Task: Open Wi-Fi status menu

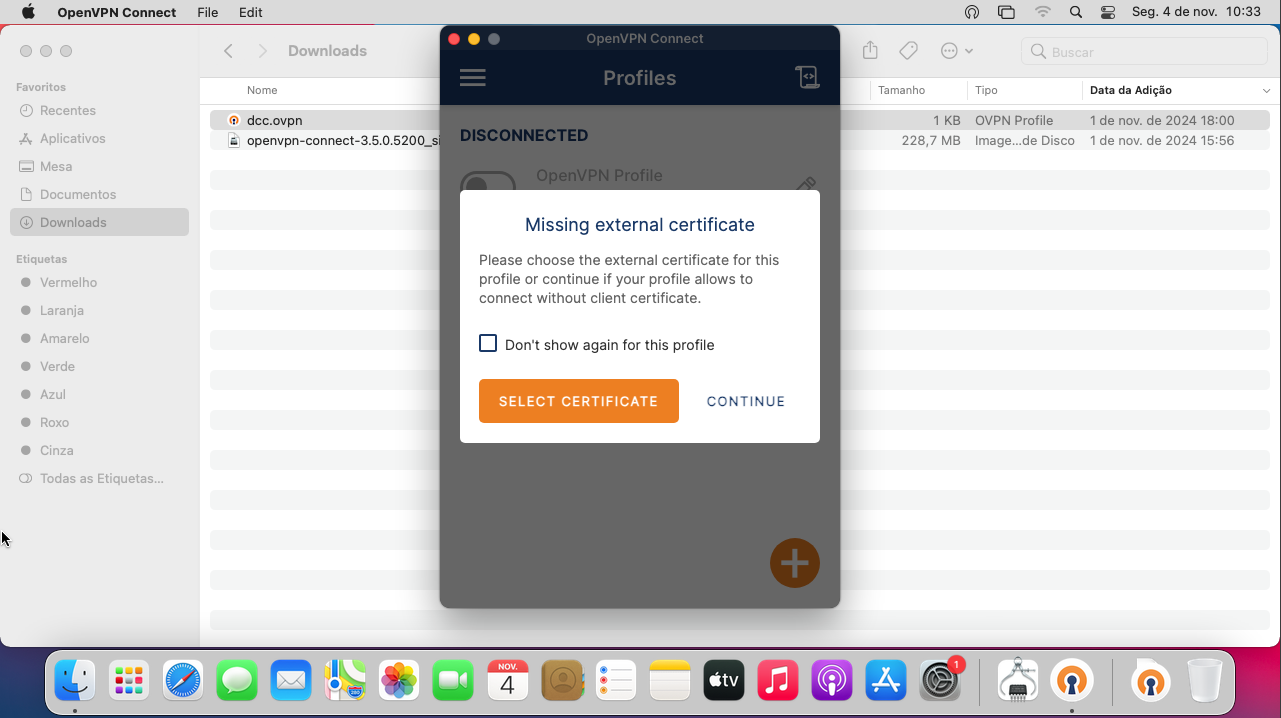Action: (1043, 12)
